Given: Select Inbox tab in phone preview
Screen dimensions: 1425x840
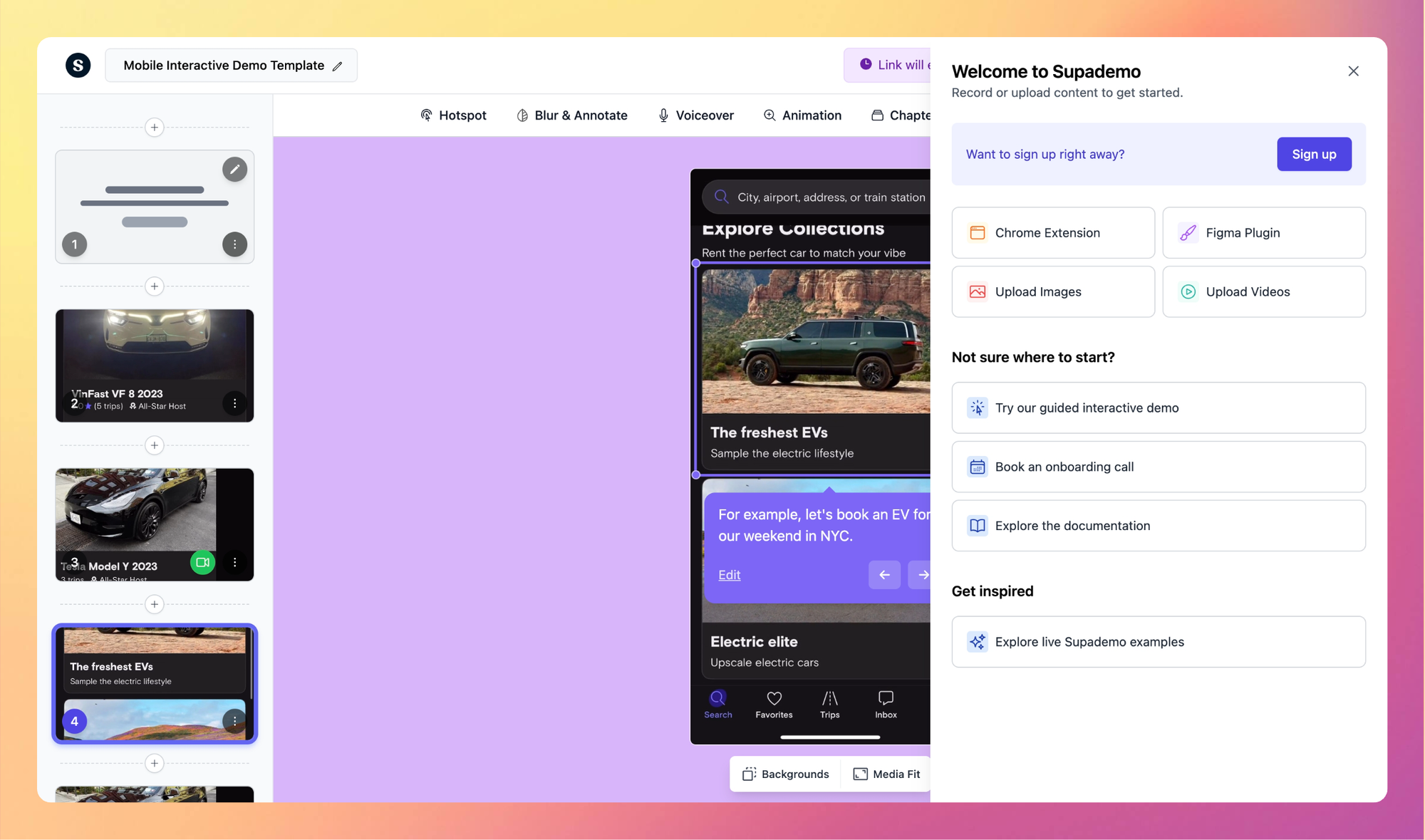Looking at the screenshot, I should pyautogui.click(x=886, y=705).
